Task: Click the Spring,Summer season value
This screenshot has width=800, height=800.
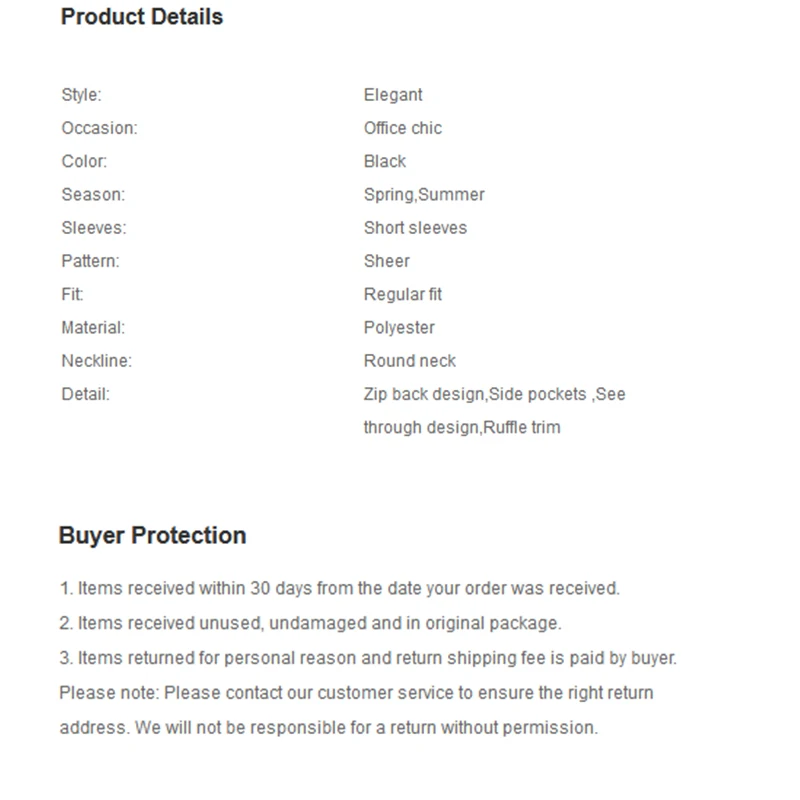Action: (x=424, y=195)
